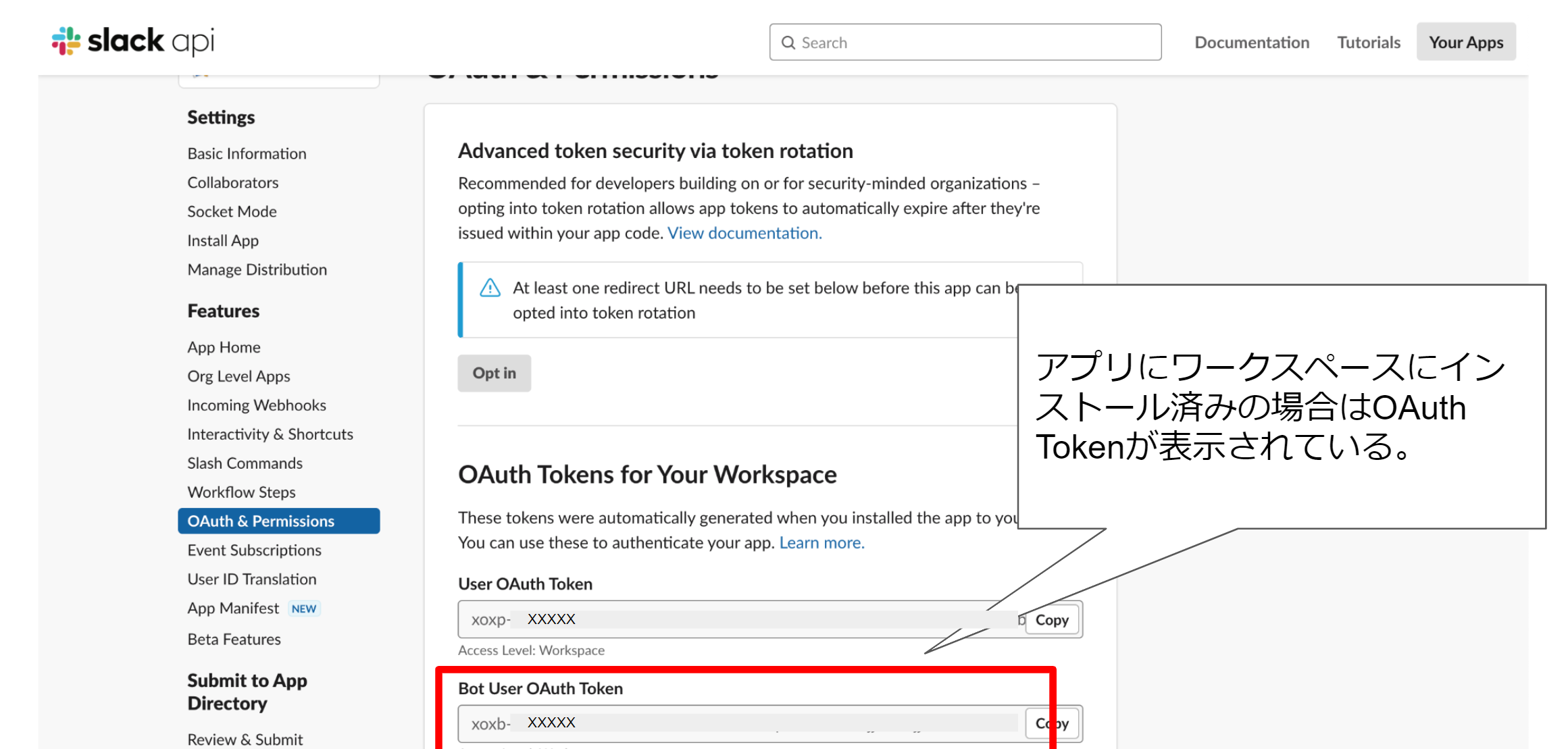Copy the Bot User OAuth Token

click(1051, 723)
